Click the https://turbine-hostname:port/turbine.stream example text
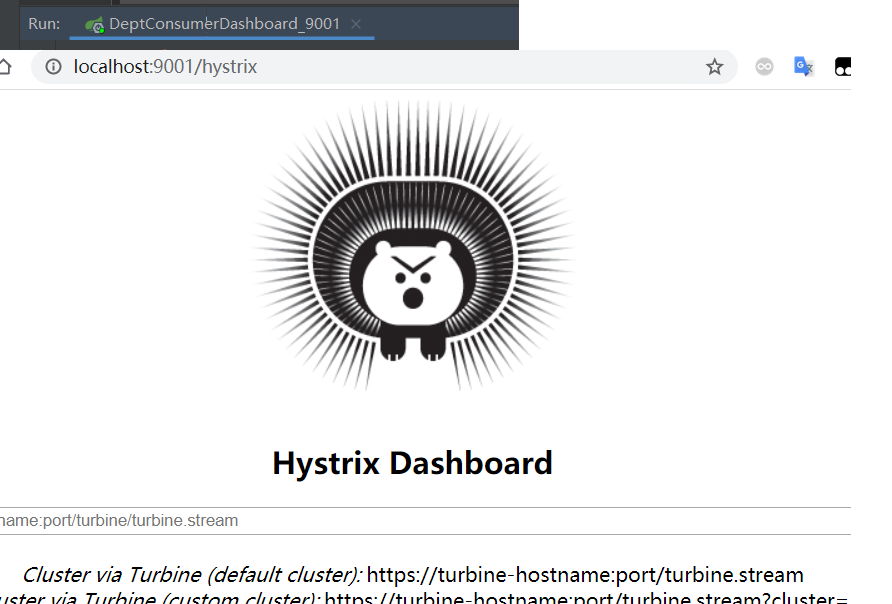892x604 pixels. click(585, 575)
